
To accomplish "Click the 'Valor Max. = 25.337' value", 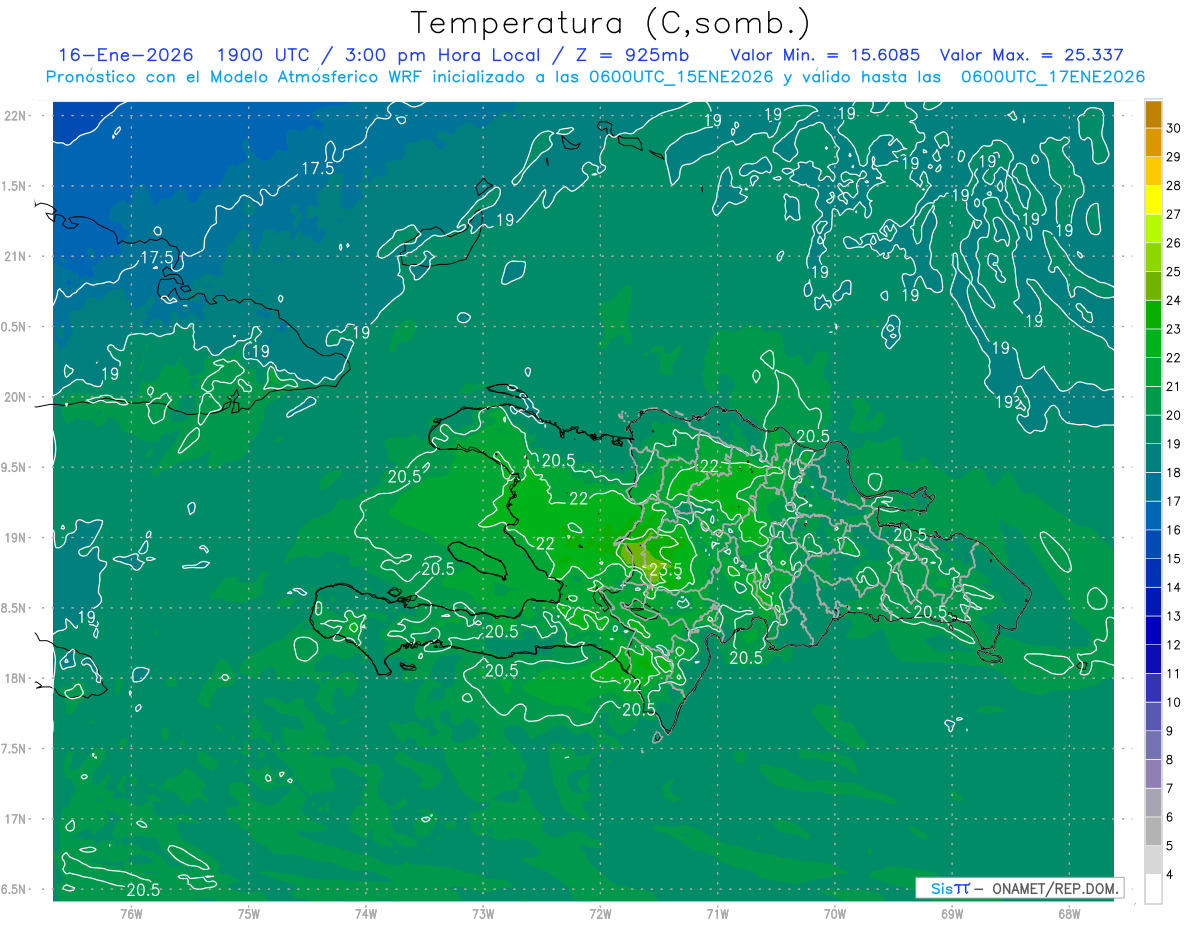I will [x=1032, y=55].
